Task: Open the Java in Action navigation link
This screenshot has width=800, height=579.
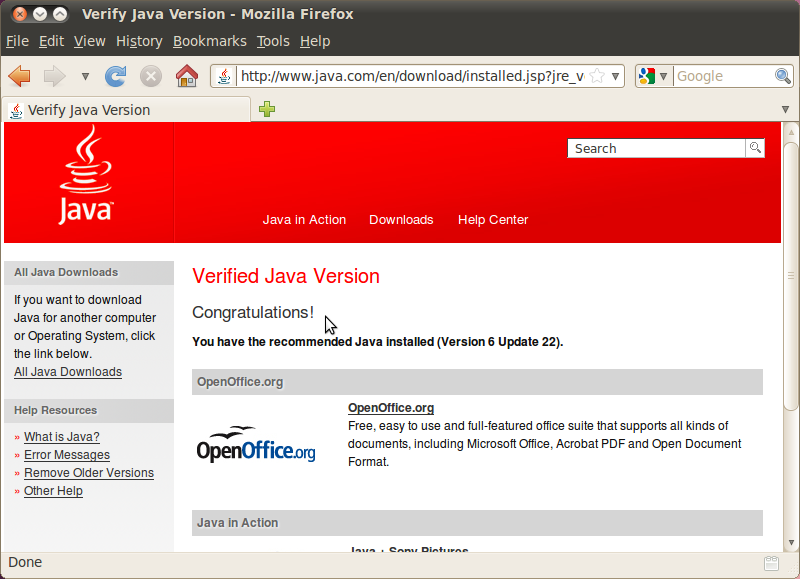Action: click(x=304, y=220)
